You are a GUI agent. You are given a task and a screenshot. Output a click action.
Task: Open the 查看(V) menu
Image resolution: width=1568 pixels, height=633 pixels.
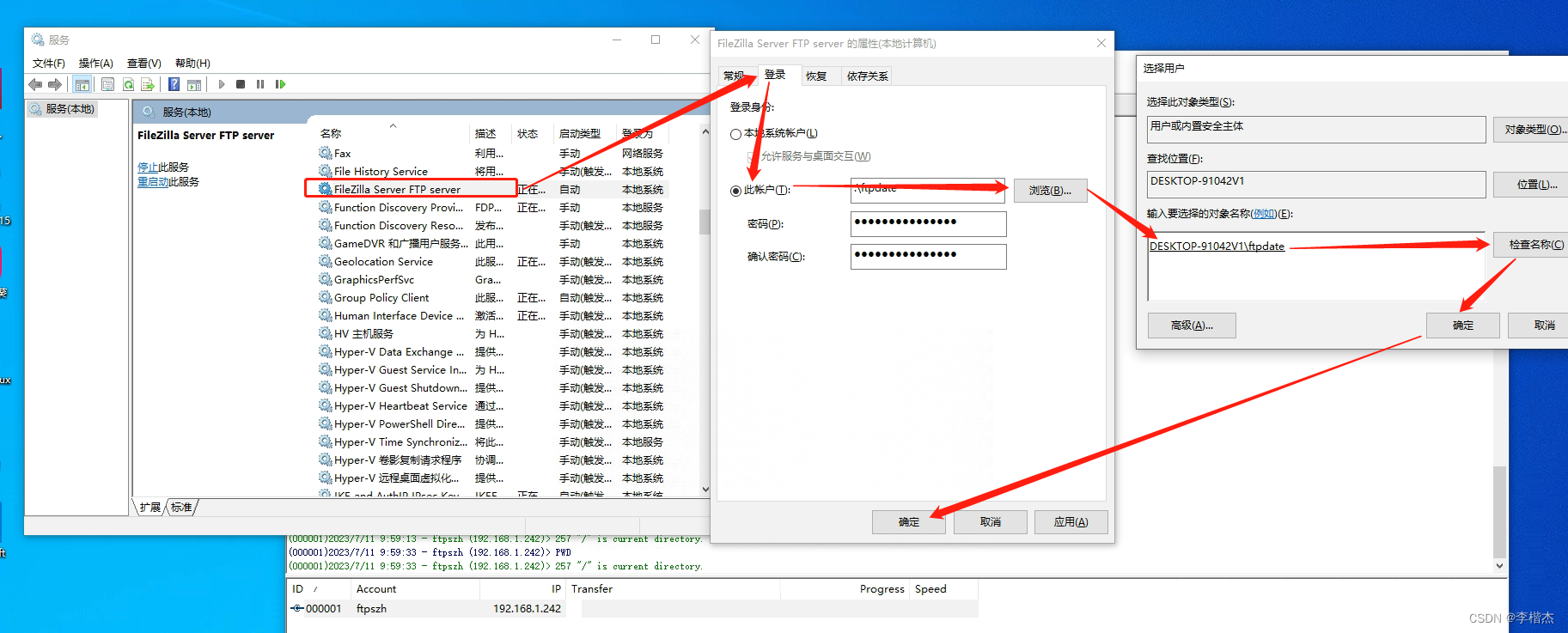(144, 64)
